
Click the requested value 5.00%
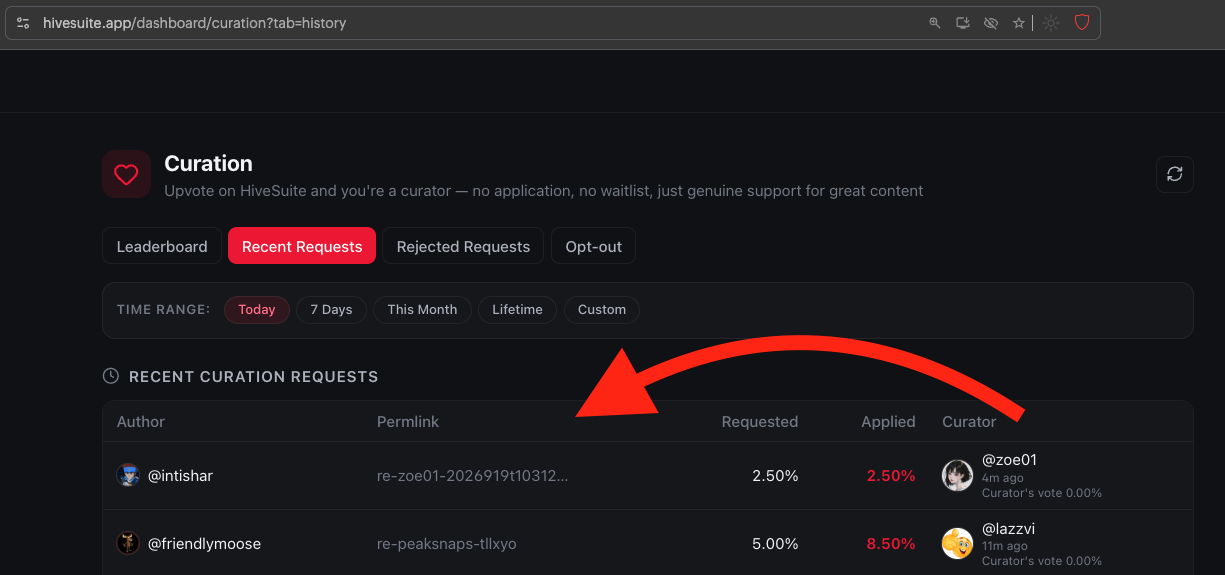pyautogui.click(x=775, y=544)
